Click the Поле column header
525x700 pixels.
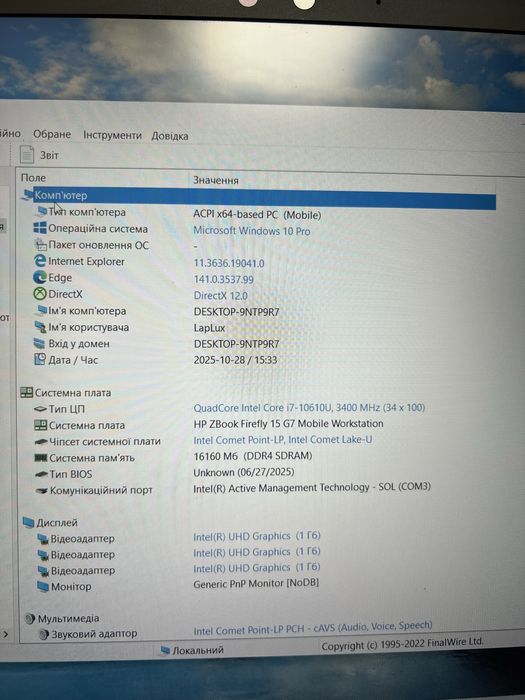pyautogui.click(x=33, y=178)
